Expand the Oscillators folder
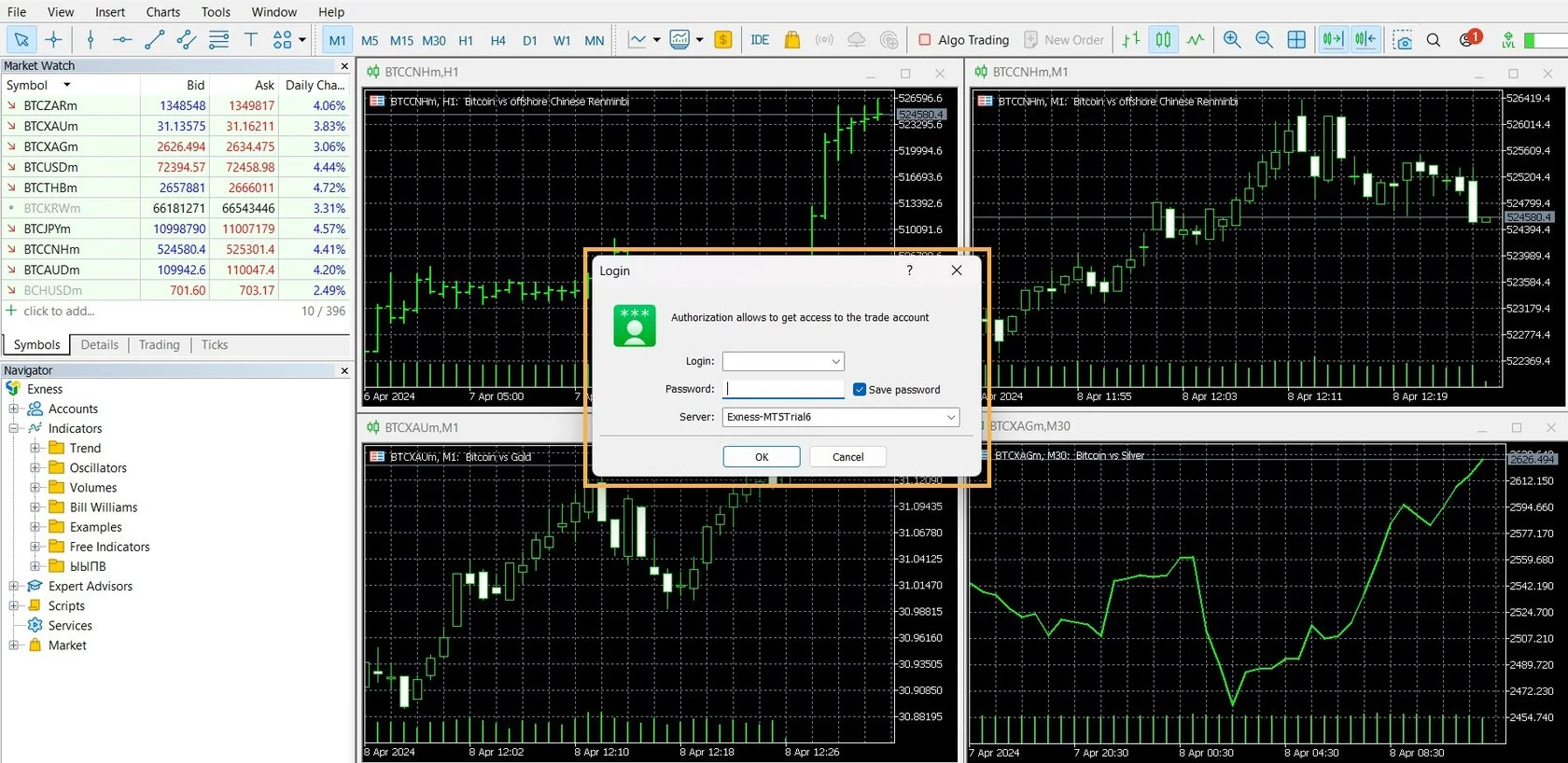Image resolution: width=1568 pixels, height=763 pixels. pos(35,467)
